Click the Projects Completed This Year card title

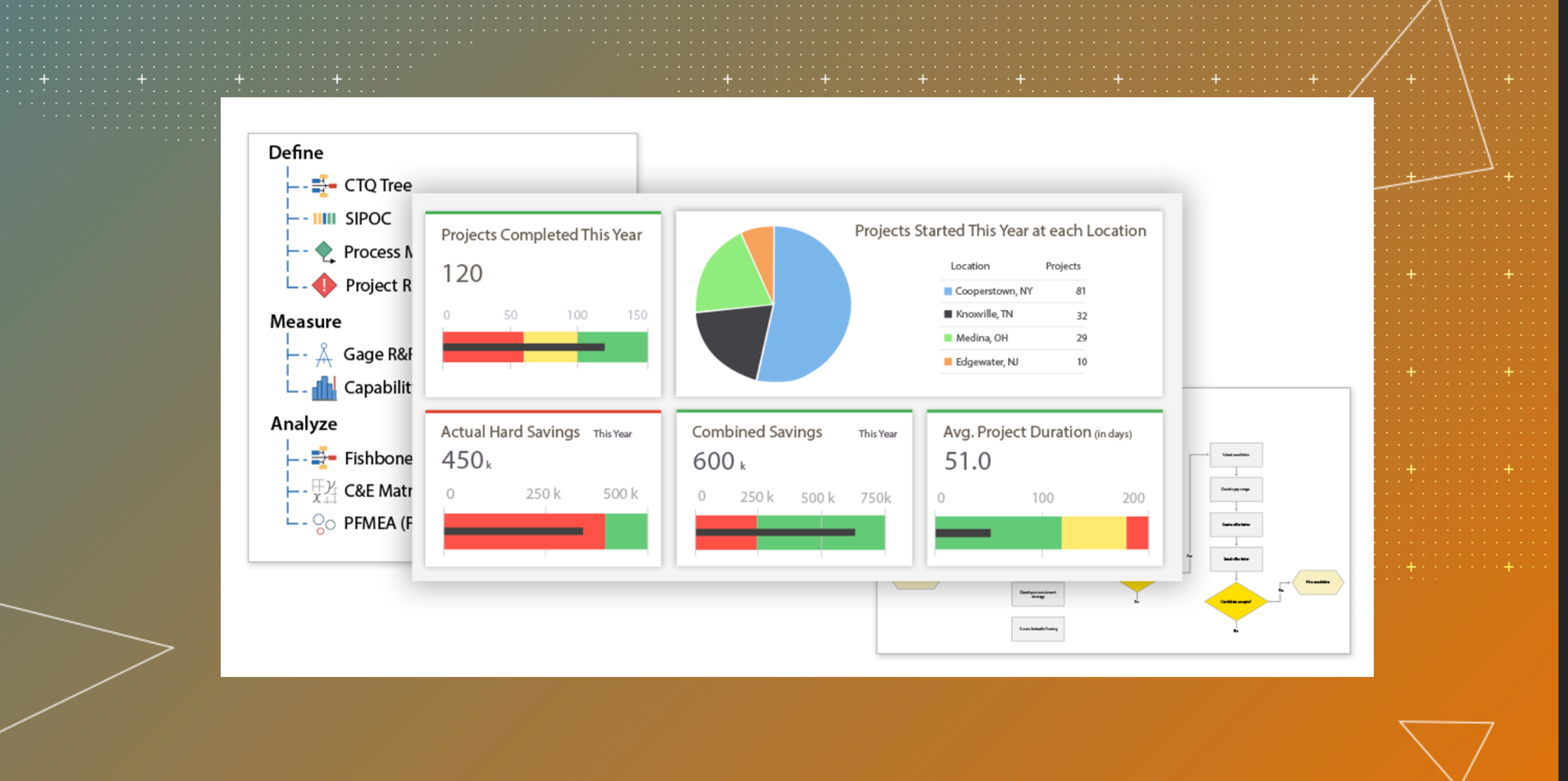541,235
